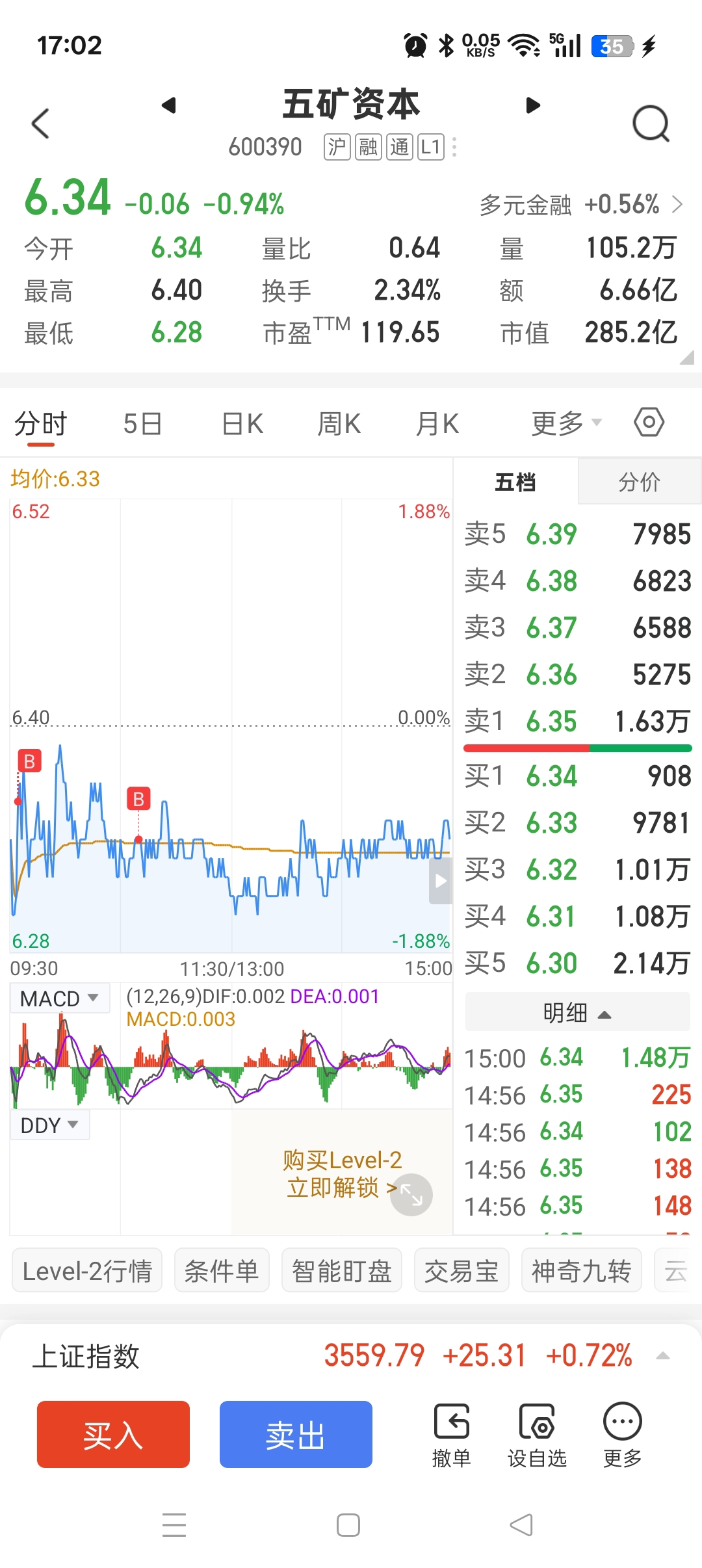Image resolution: width=702 pixels, height=1568 pixels.
Task: Tap the 15:00 6.34 trade row
Action: tap(577, 1058)
